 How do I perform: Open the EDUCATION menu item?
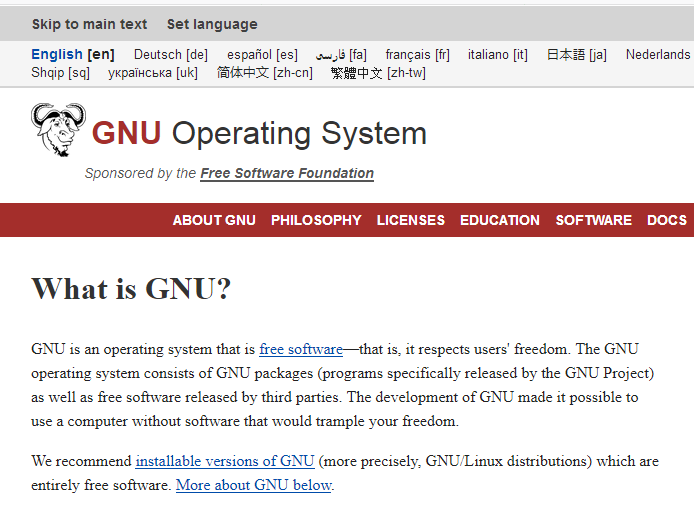[500, 220]
